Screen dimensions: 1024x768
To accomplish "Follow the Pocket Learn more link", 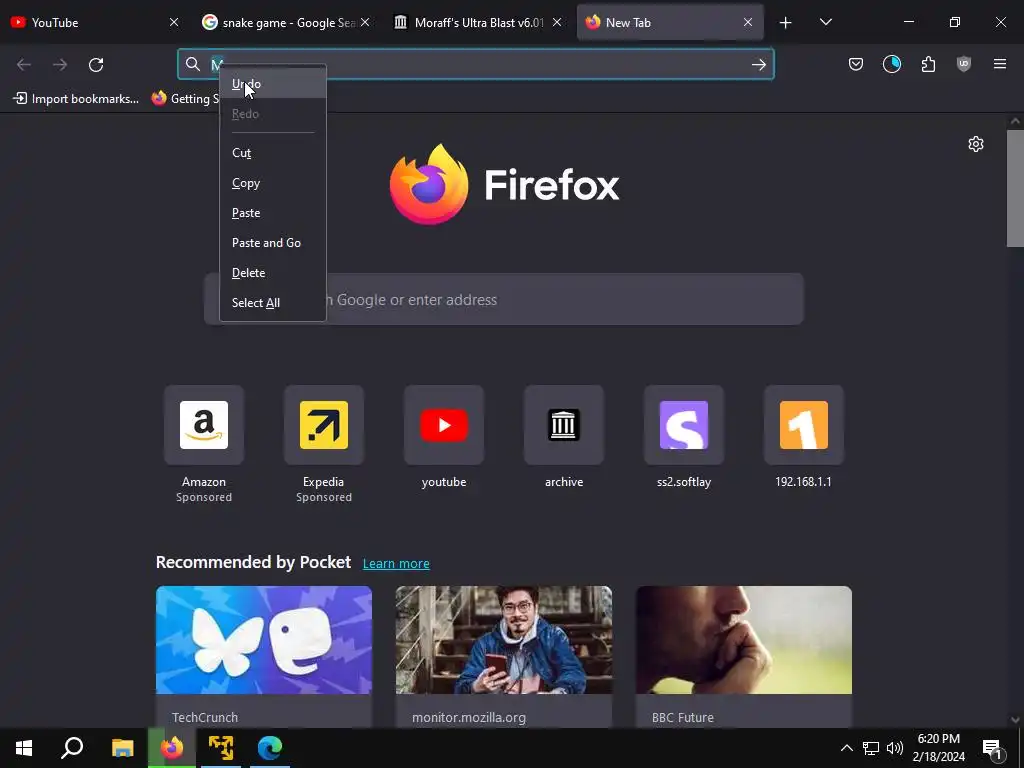I will (x=396, y=564).
